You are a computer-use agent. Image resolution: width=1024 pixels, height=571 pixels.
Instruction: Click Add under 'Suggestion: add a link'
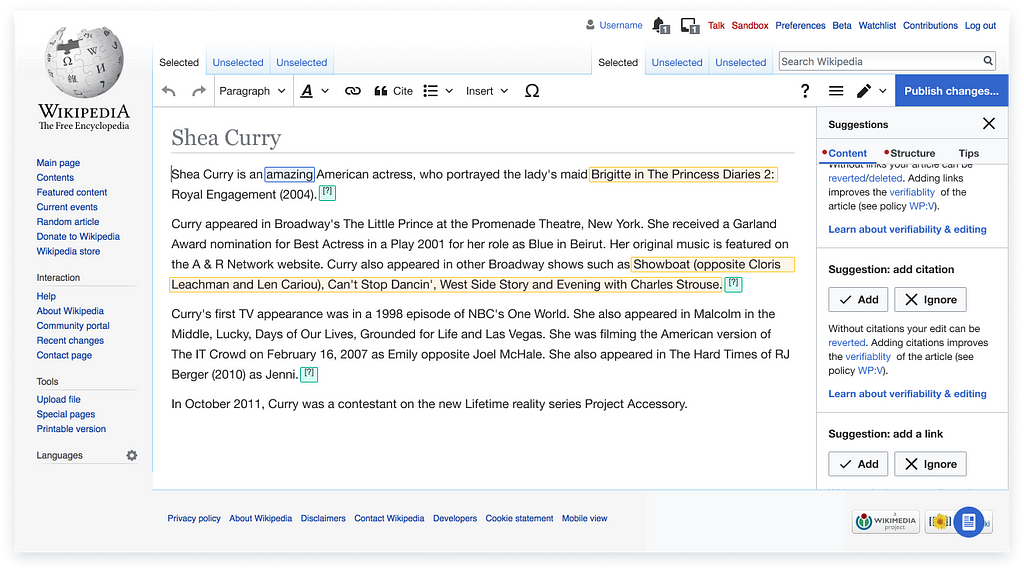click(x=858, y=464)
